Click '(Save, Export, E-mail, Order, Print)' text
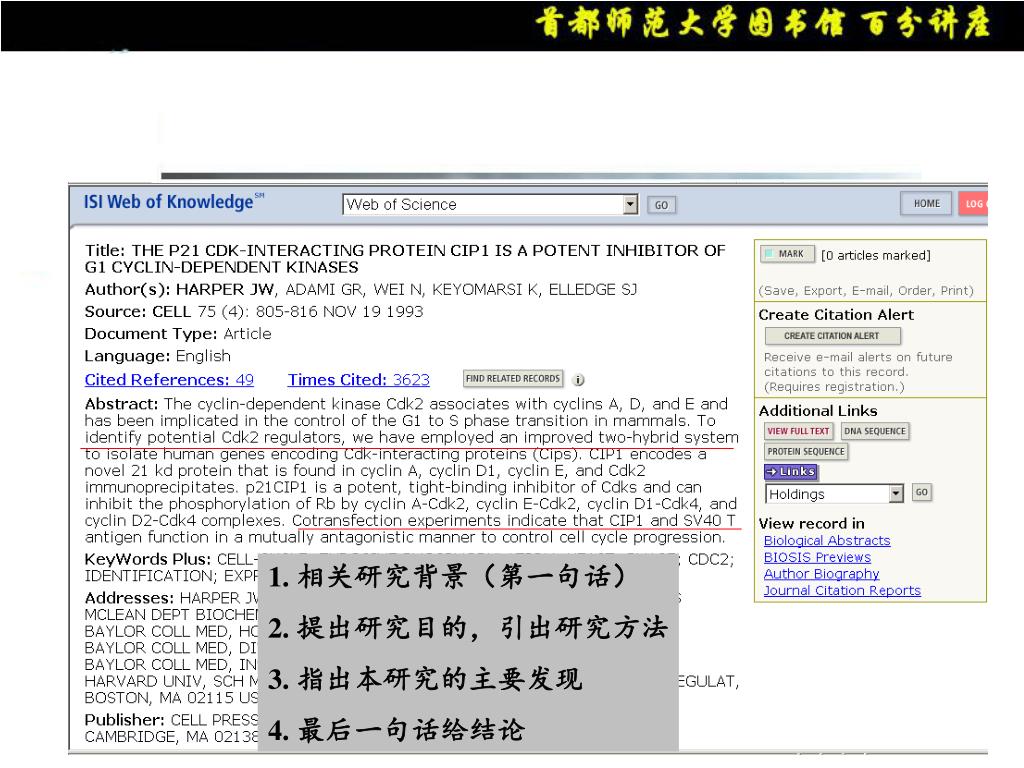Viewport: 1024px width, 768px height. pyautogui.click(x=865, y=291)
